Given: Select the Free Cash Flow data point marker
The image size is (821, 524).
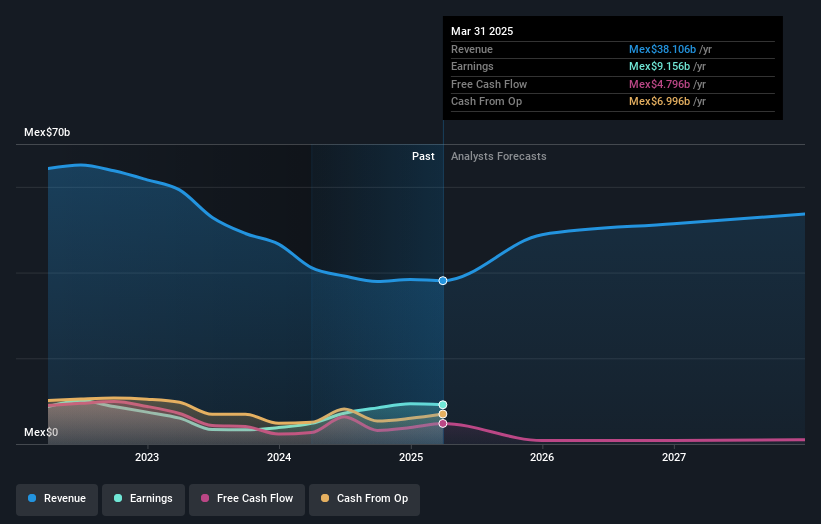Looking at the screenshot, I should (443, 423).
